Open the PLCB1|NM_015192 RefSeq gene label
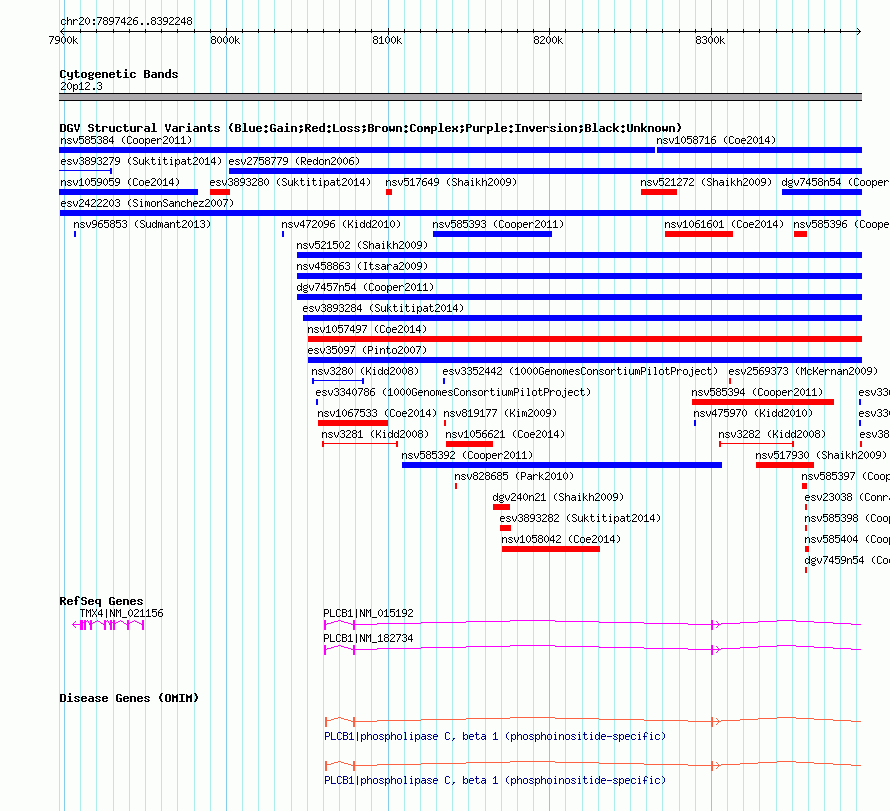 coord(368,613)
